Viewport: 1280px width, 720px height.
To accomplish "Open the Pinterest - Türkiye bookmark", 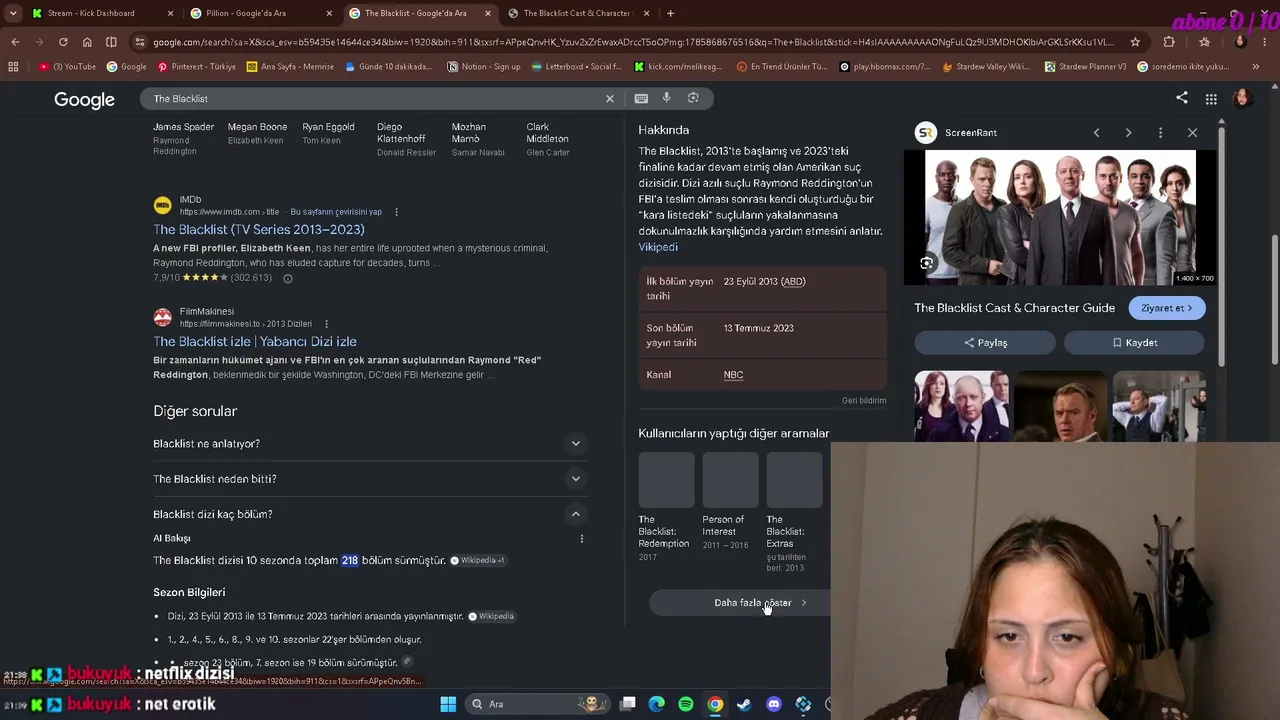I will [x=196, y=67].
